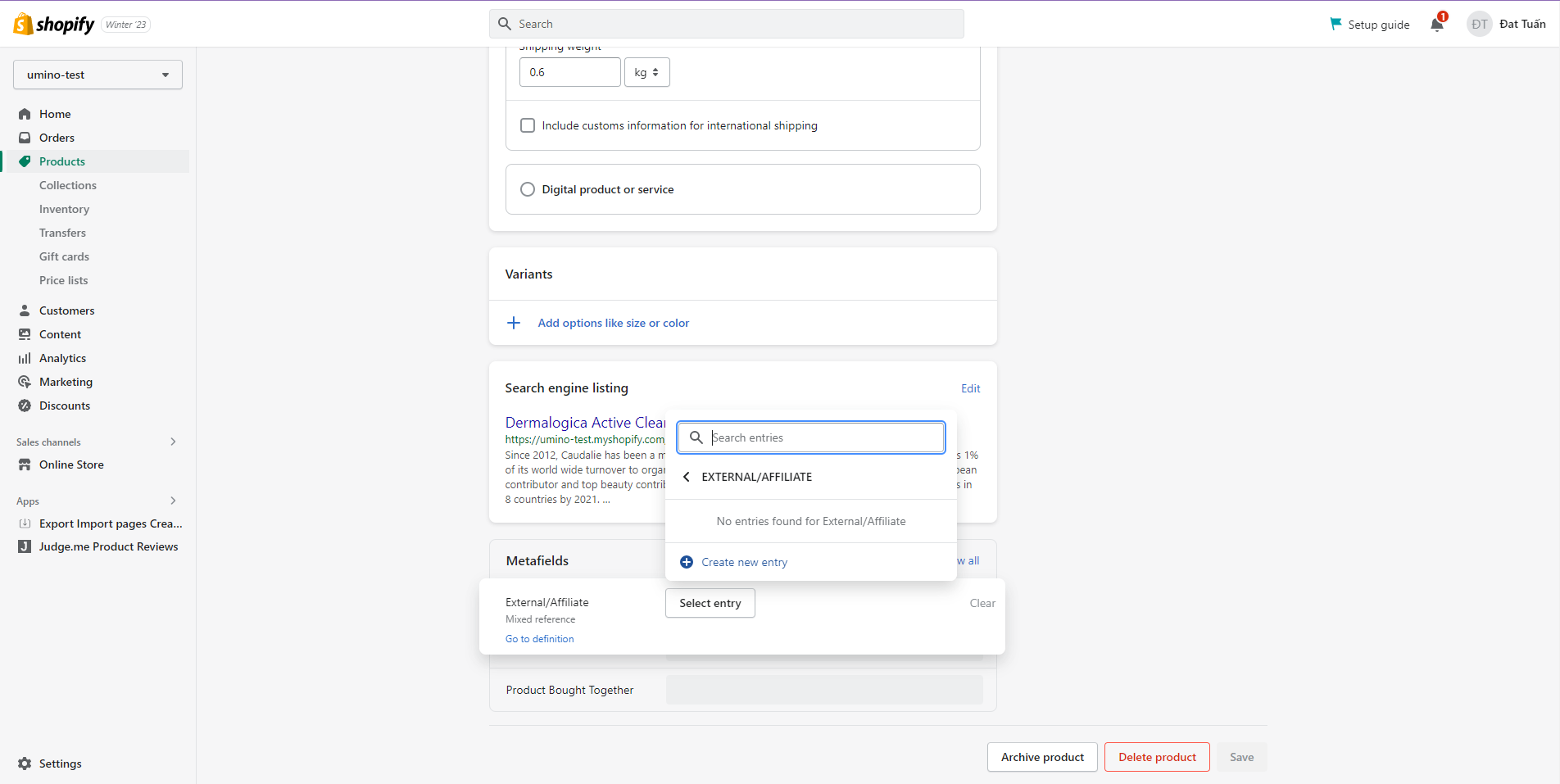Open Settings via the gear icon

(x=25, y=764)
